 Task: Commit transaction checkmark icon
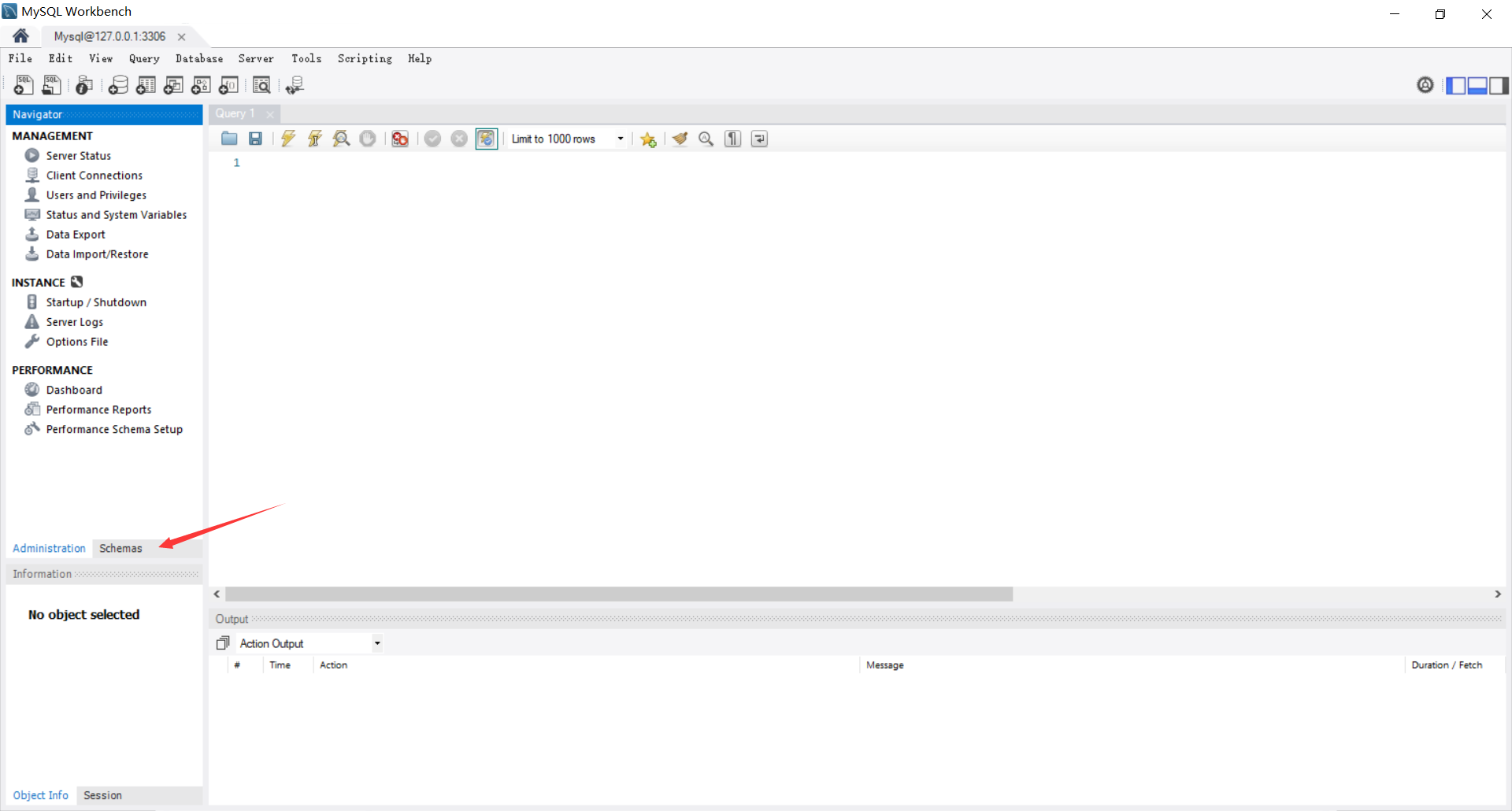432,139
